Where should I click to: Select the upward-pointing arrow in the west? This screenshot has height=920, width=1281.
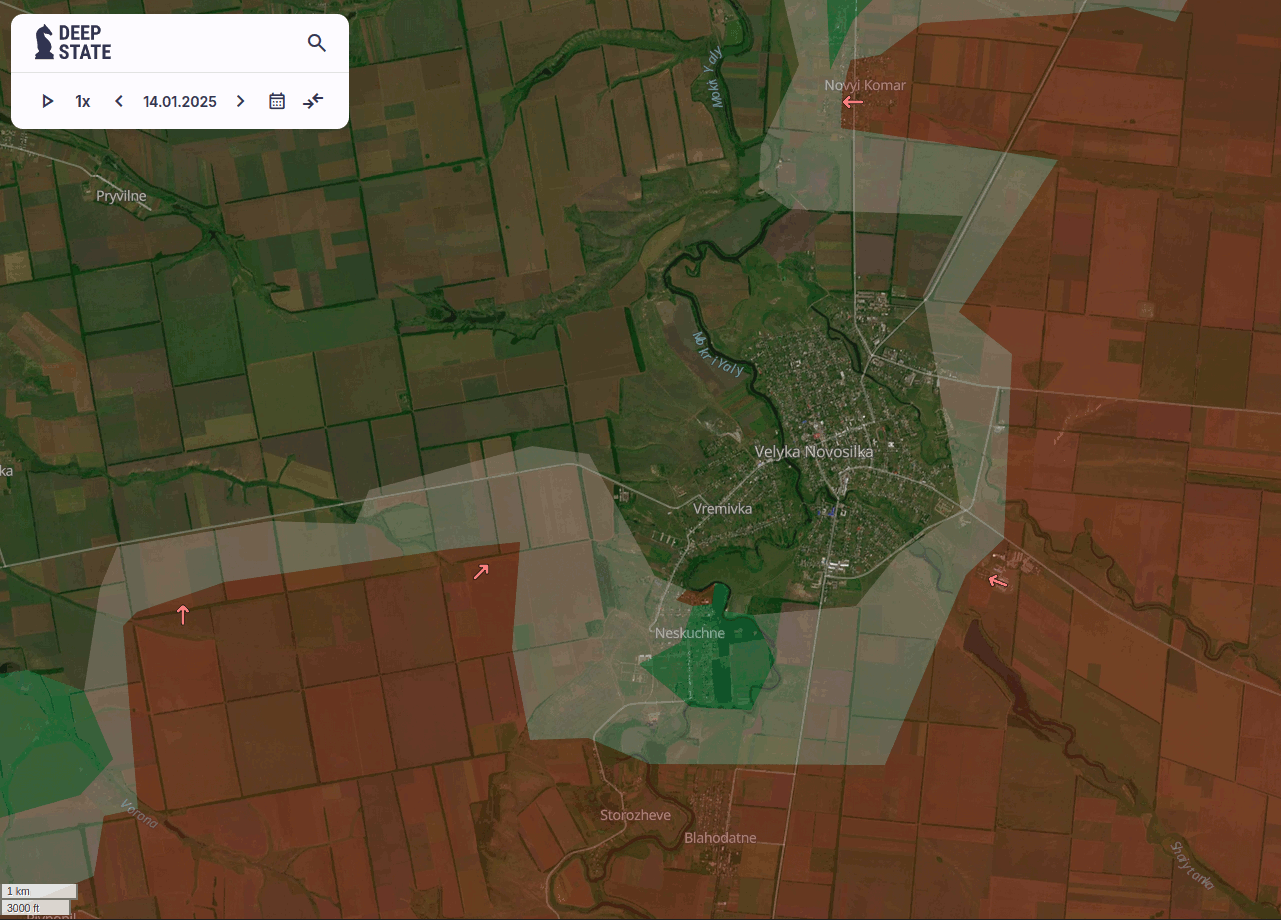click(183, 614)
